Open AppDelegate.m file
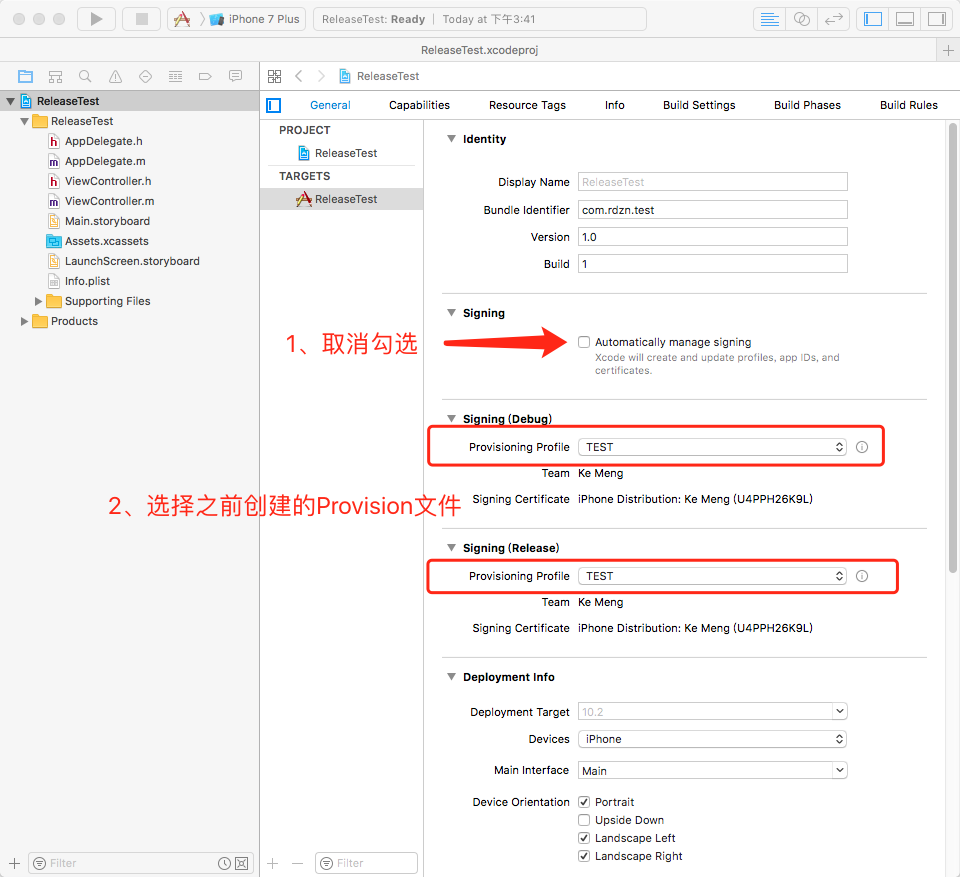This screenshot has height=877, width=960. pos(105,161)
